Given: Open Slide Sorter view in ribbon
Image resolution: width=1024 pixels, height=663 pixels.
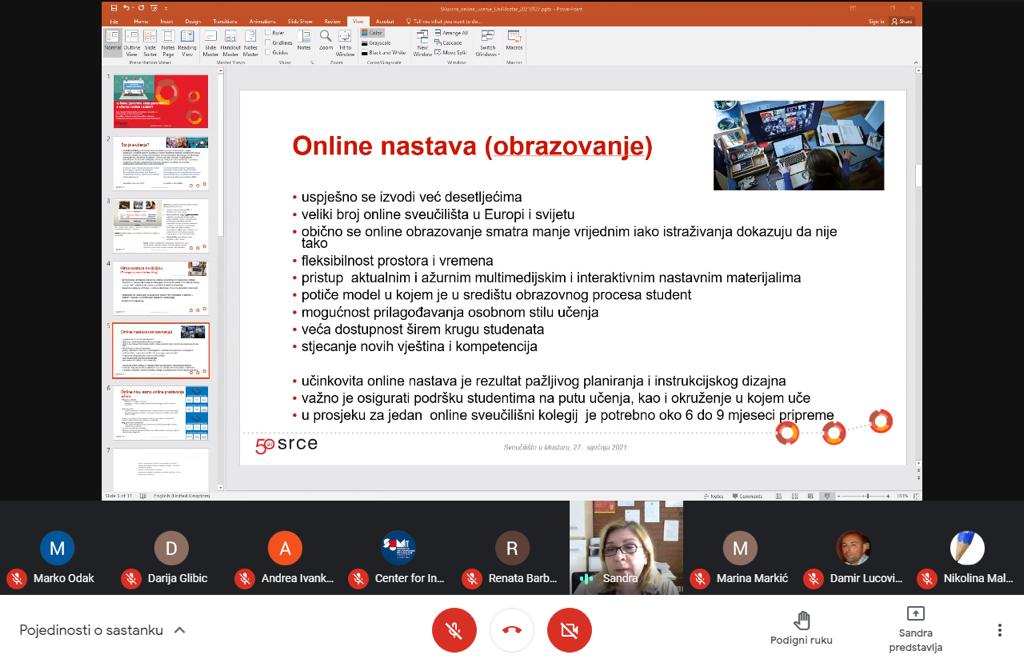Looking at the screenshot, I should (x=150, y=41).
